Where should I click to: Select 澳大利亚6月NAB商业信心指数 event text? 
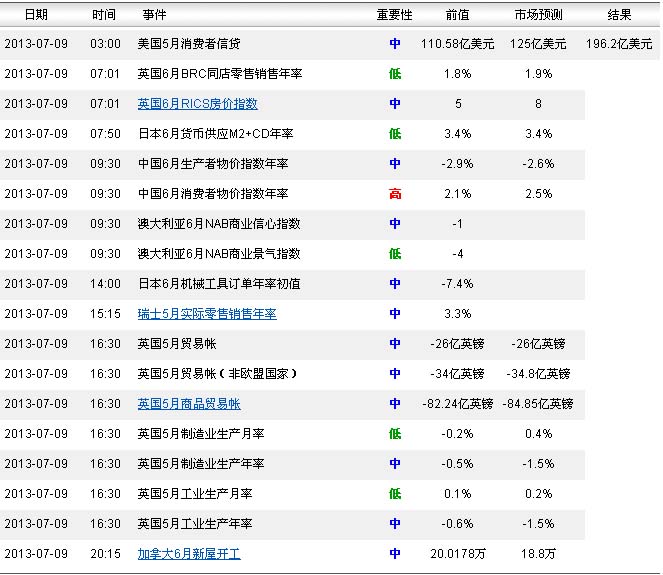click(219, 224)
